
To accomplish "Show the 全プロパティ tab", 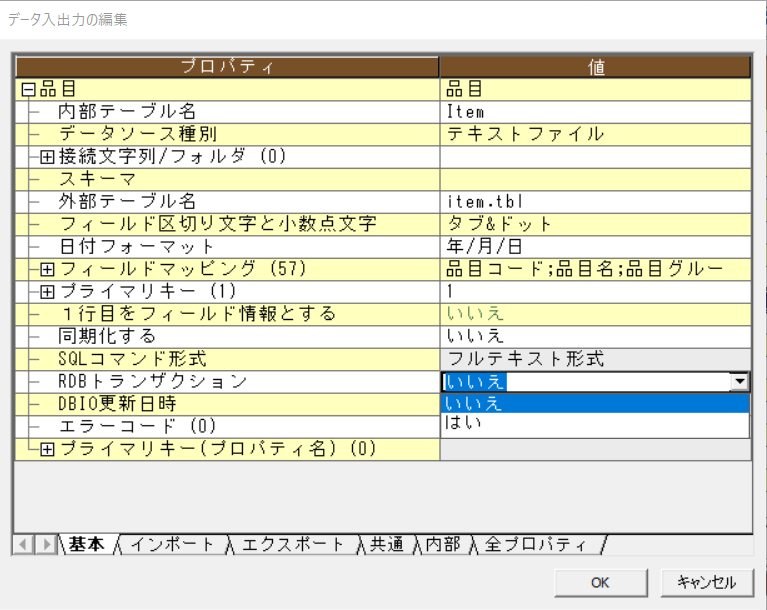I will (537, 544).
